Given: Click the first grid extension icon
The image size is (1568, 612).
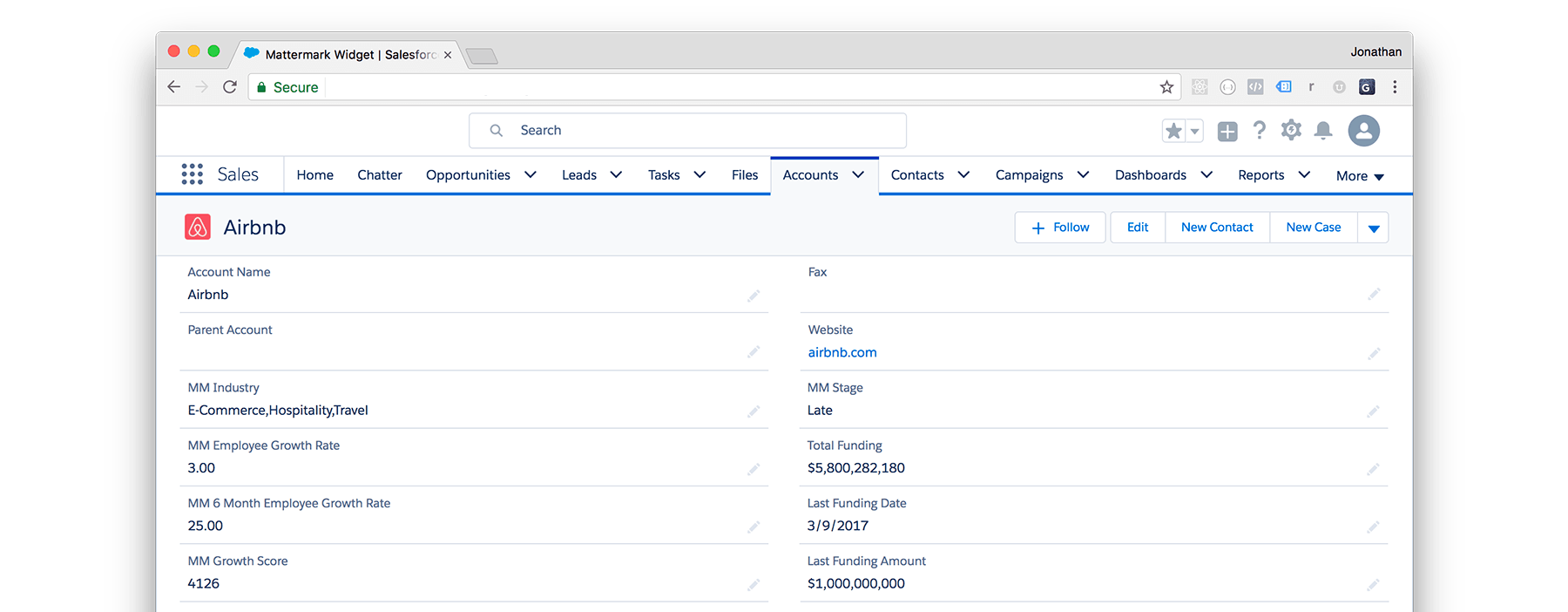Looking at the screenshot, I should click(x=1200, y=87).
